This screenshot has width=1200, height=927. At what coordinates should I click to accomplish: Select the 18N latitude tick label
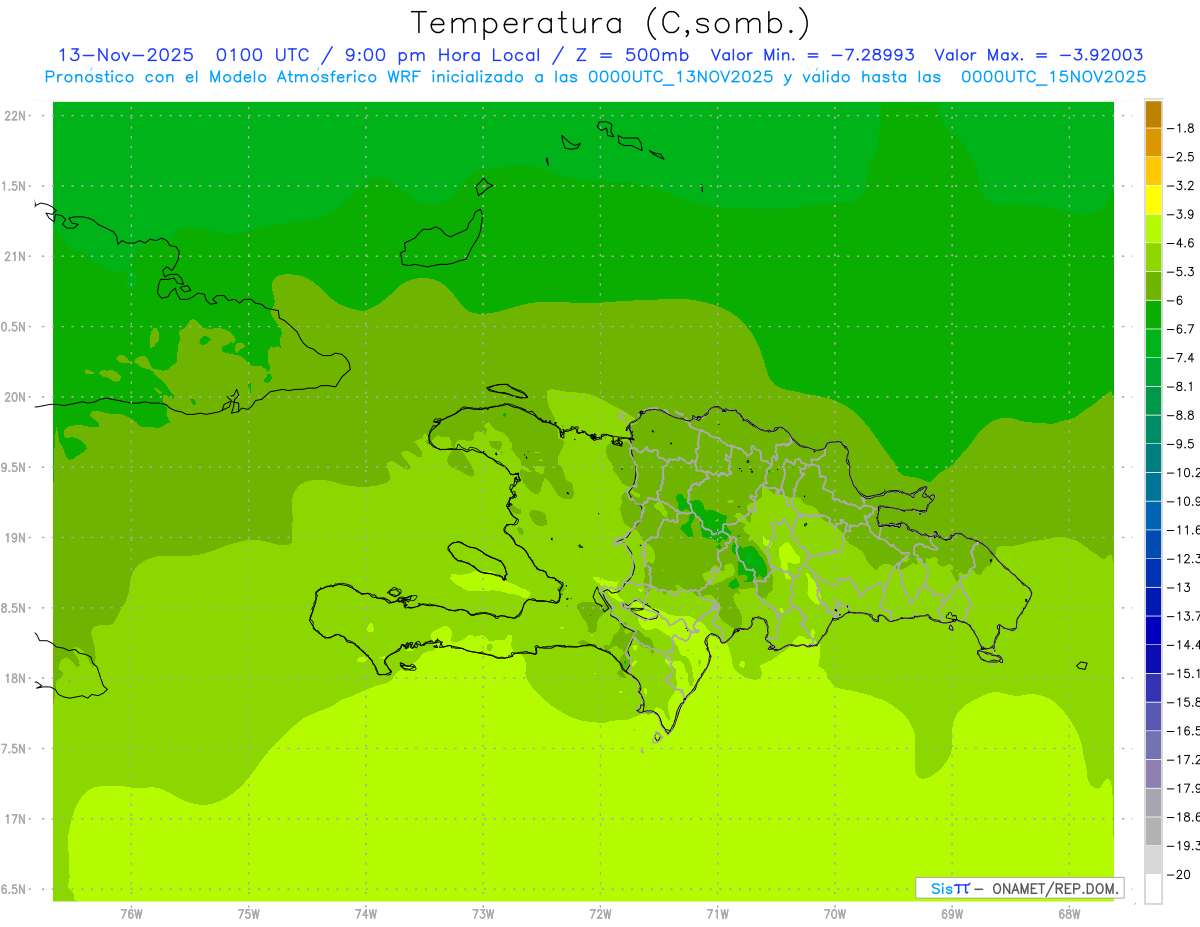click(x=16, y=678)
